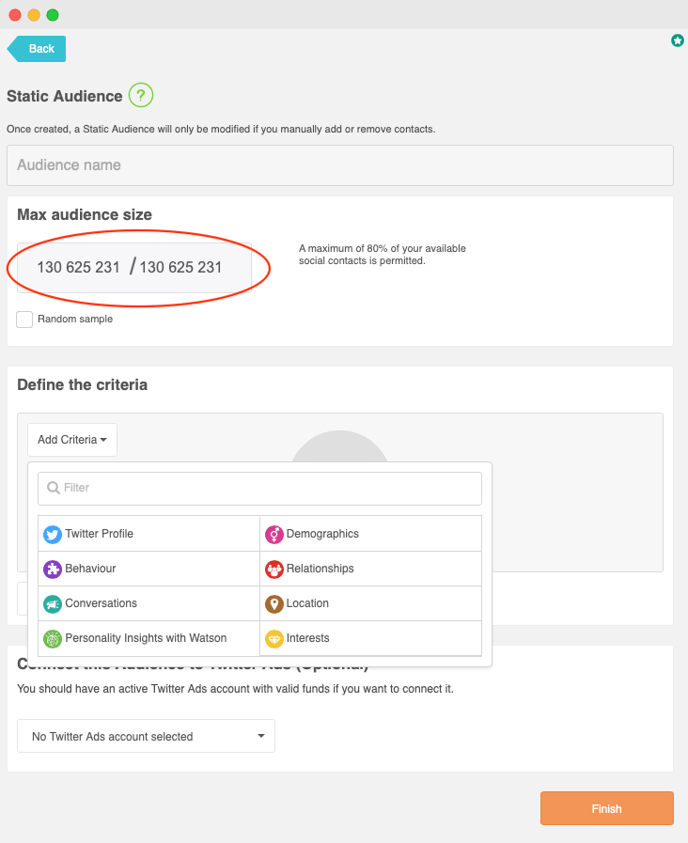
Task: Click the Relationships people icon
Action: [x=274, y=569]
